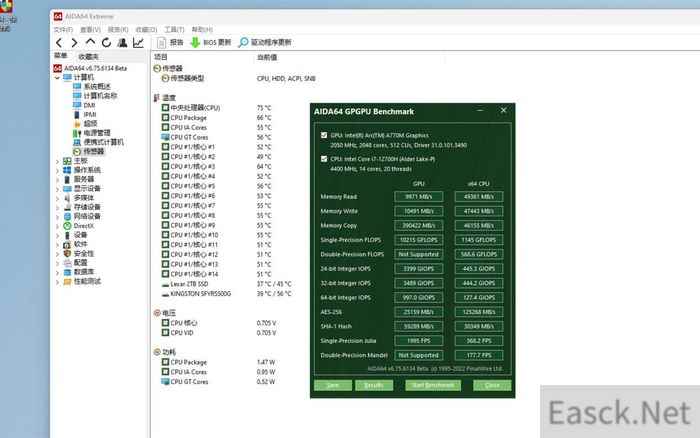Click the 性能测试 benchmark folder icon
700x438 pixels.
click(67, 281)
